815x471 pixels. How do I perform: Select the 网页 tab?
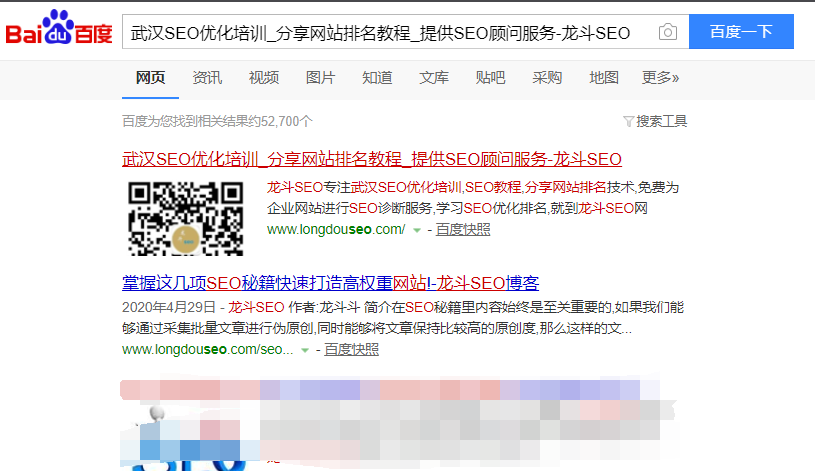(x=150, y=78)
